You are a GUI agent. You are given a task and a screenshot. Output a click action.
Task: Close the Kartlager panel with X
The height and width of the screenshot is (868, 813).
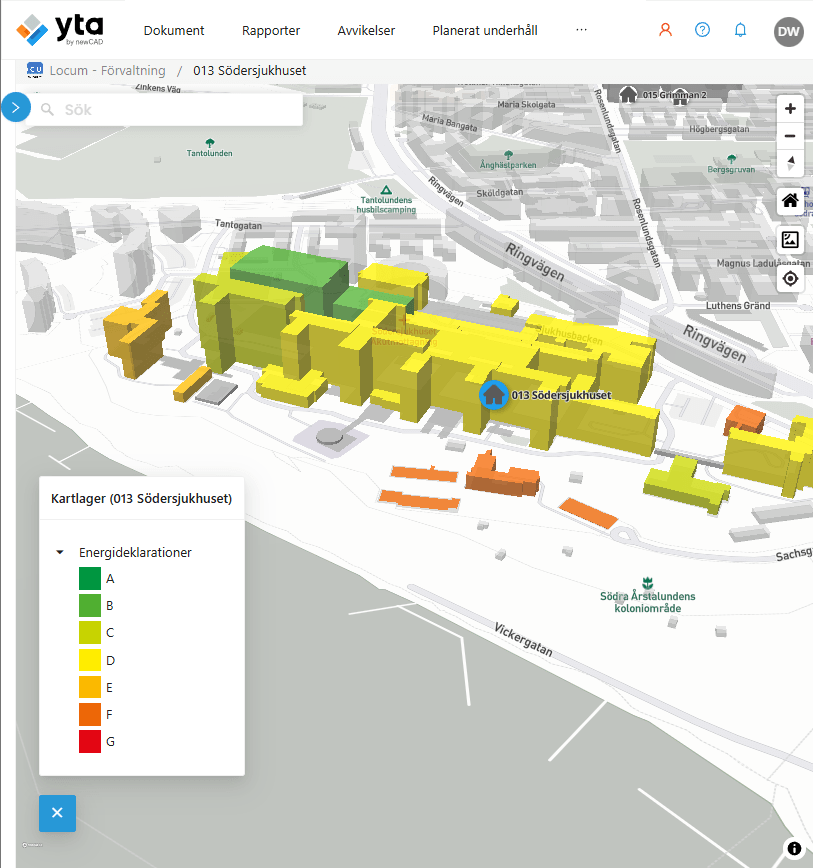pos(57,813)
